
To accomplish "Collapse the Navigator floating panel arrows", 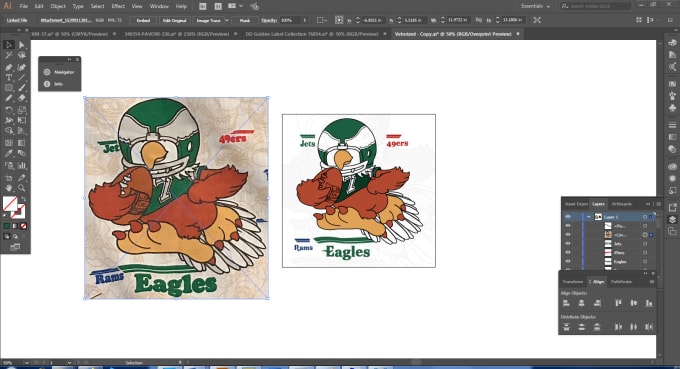I will 69,59.
